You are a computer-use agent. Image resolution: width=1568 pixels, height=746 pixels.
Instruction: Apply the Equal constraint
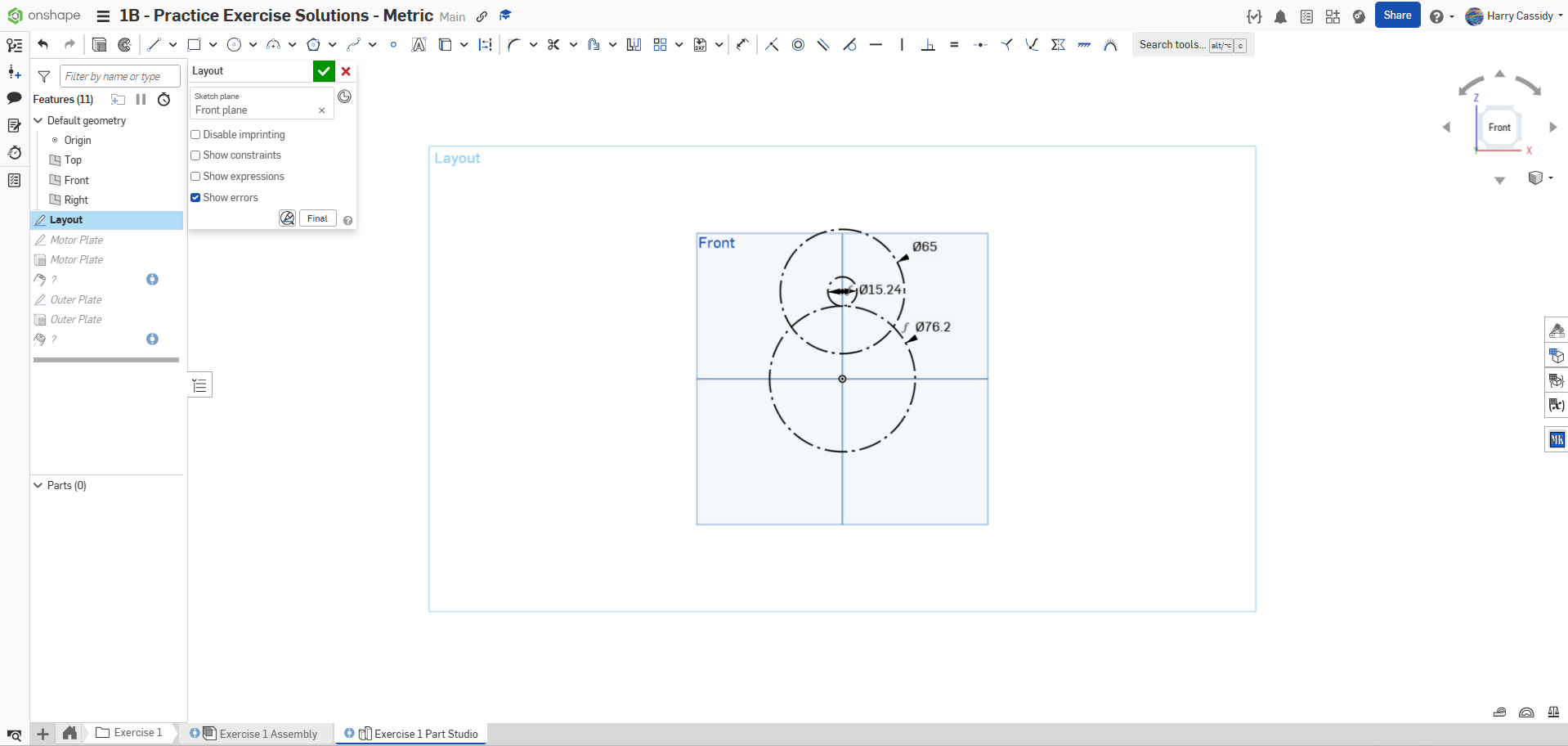pos(954,45)
